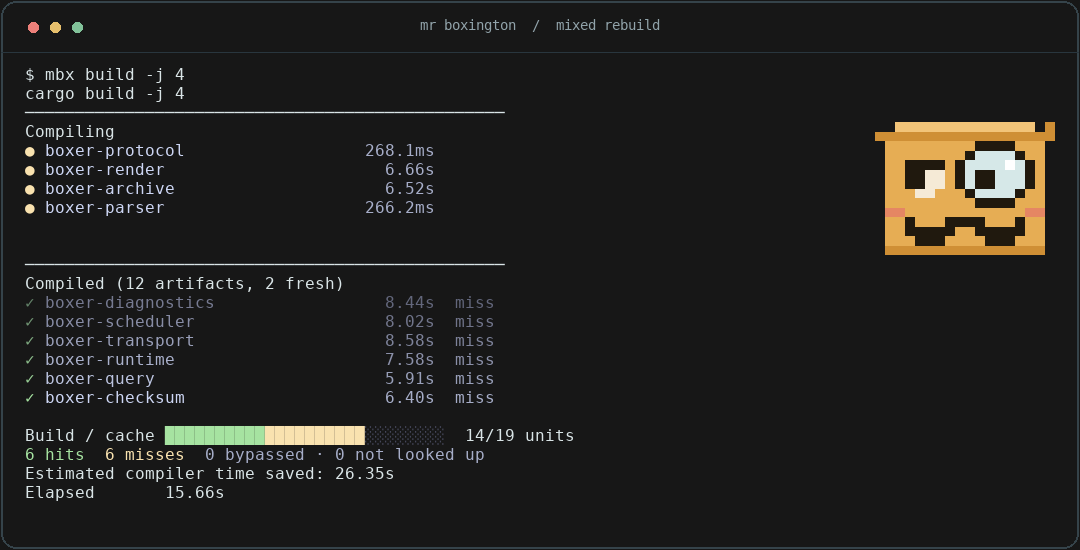Click the yellow minimize window dot
This screenshot has width=1080, height=550.
pos(55,28)
